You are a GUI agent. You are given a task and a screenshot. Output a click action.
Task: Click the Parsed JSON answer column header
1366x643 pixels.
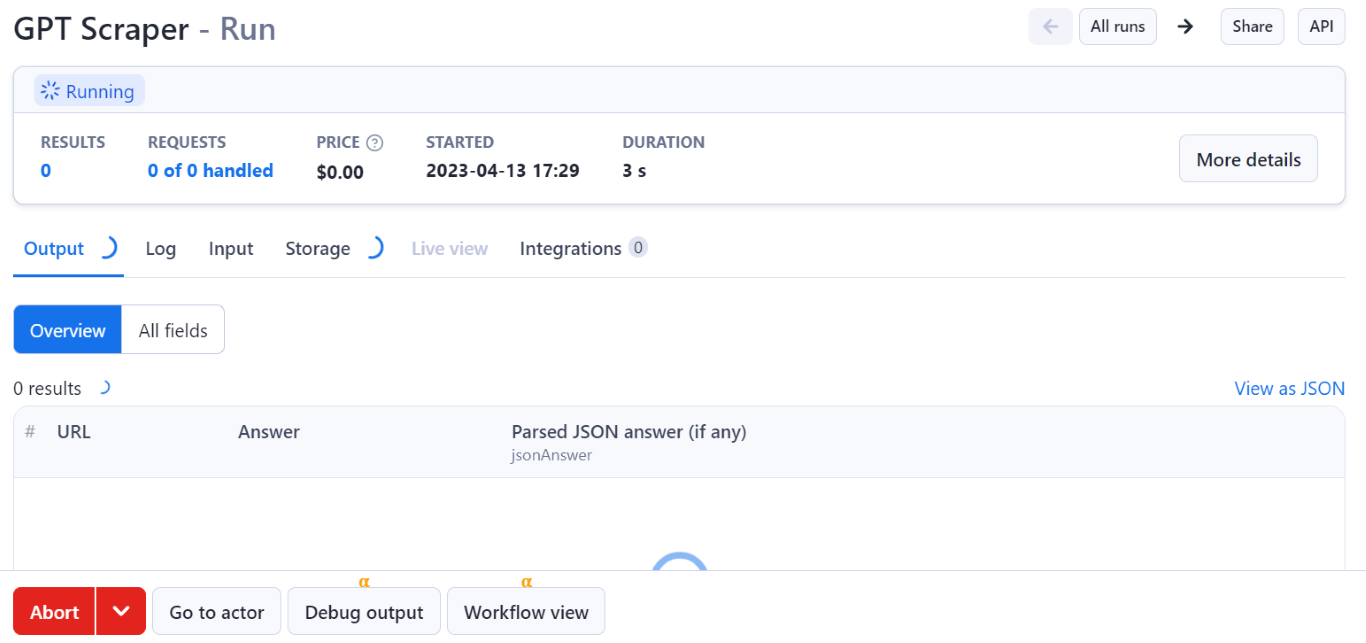[x=629, y=432]
